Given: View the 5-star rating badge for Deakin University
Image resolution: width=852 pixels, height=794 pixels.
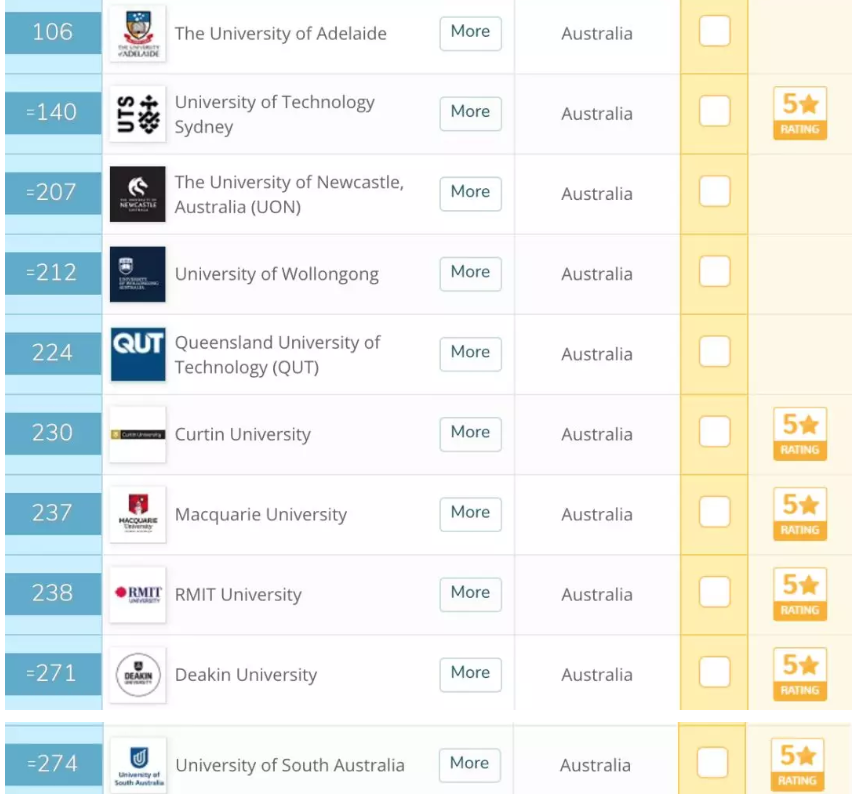Looking at the screenshot, I should click(x=800, y=674).
